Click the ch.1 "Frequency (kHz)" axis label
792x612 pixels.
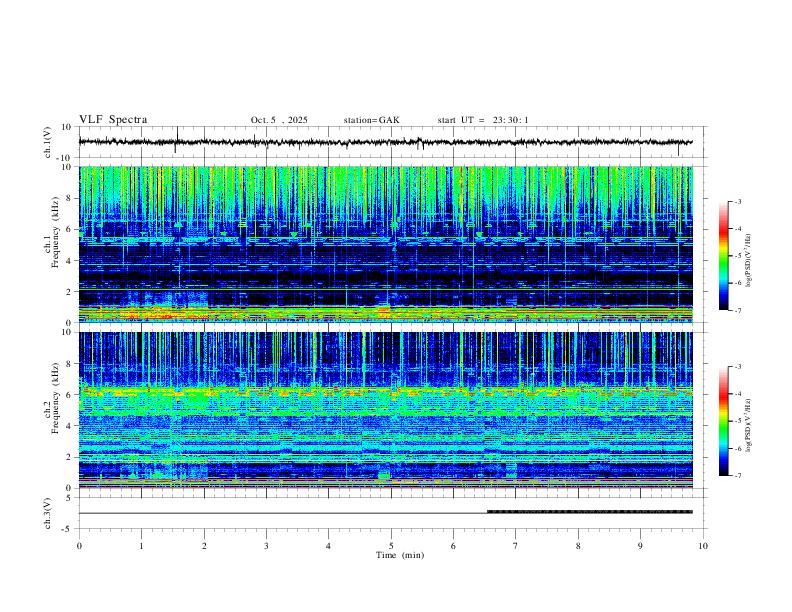[x=55, y=234]
